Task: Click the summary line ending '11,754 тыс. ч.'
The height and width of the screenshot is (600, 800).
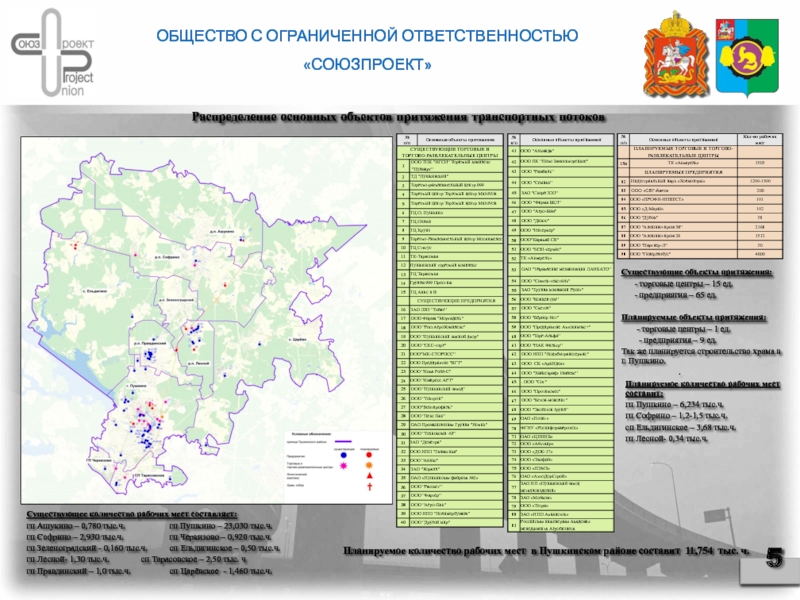Action: click(x=546, y=551)
